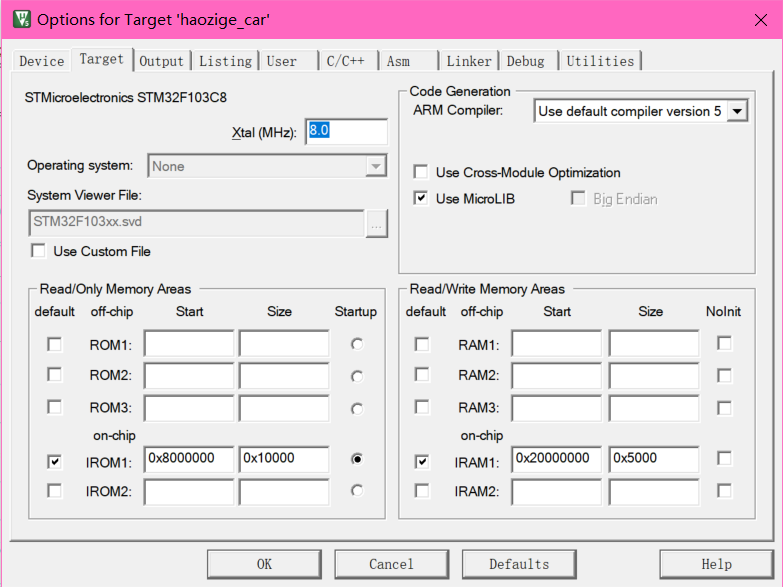
Task: Check the RAM1 default checkbox
Action: [x=422, y=344]
